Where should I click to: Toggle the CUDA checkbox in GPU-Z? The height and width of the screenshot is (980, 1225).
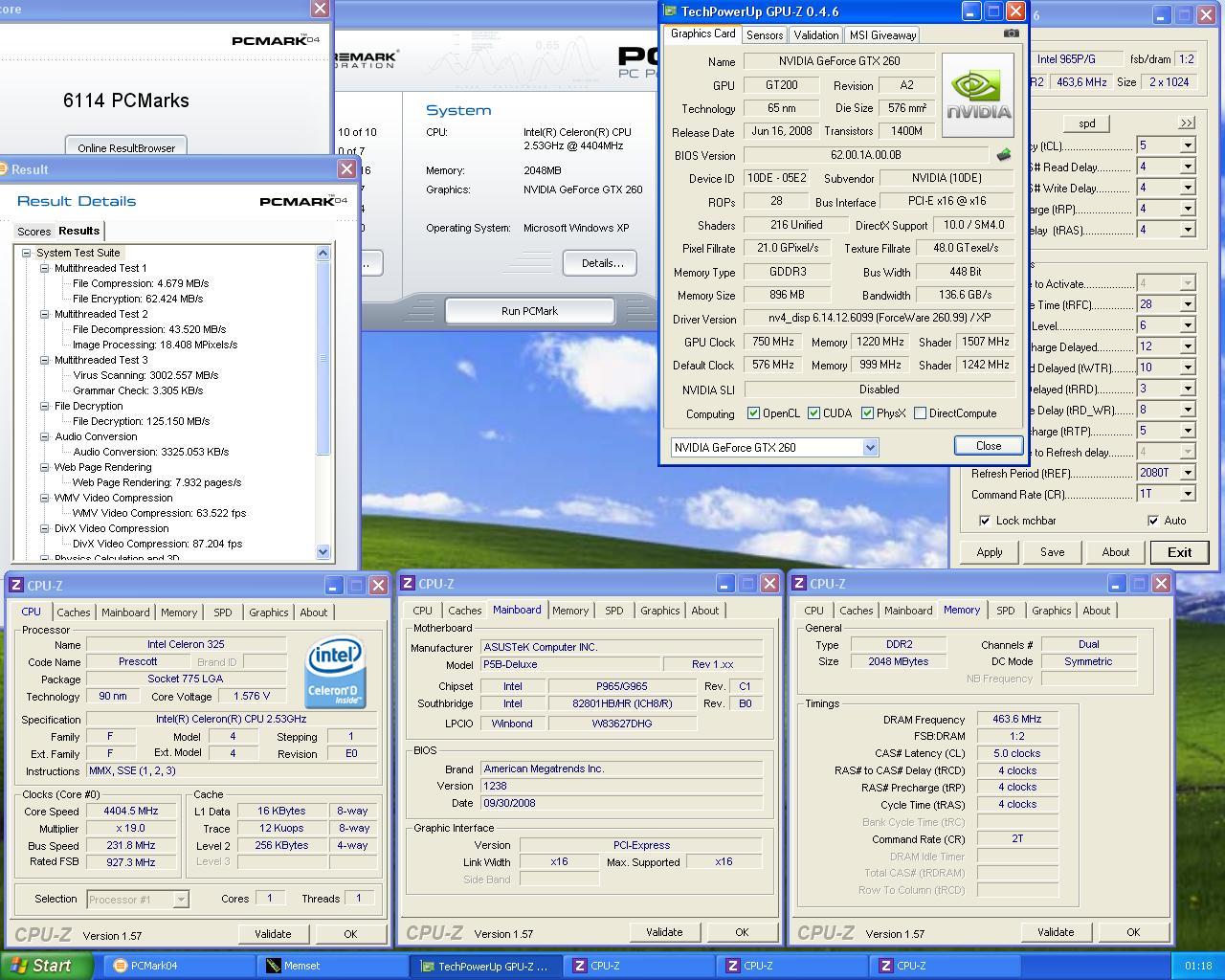point(813,413)
